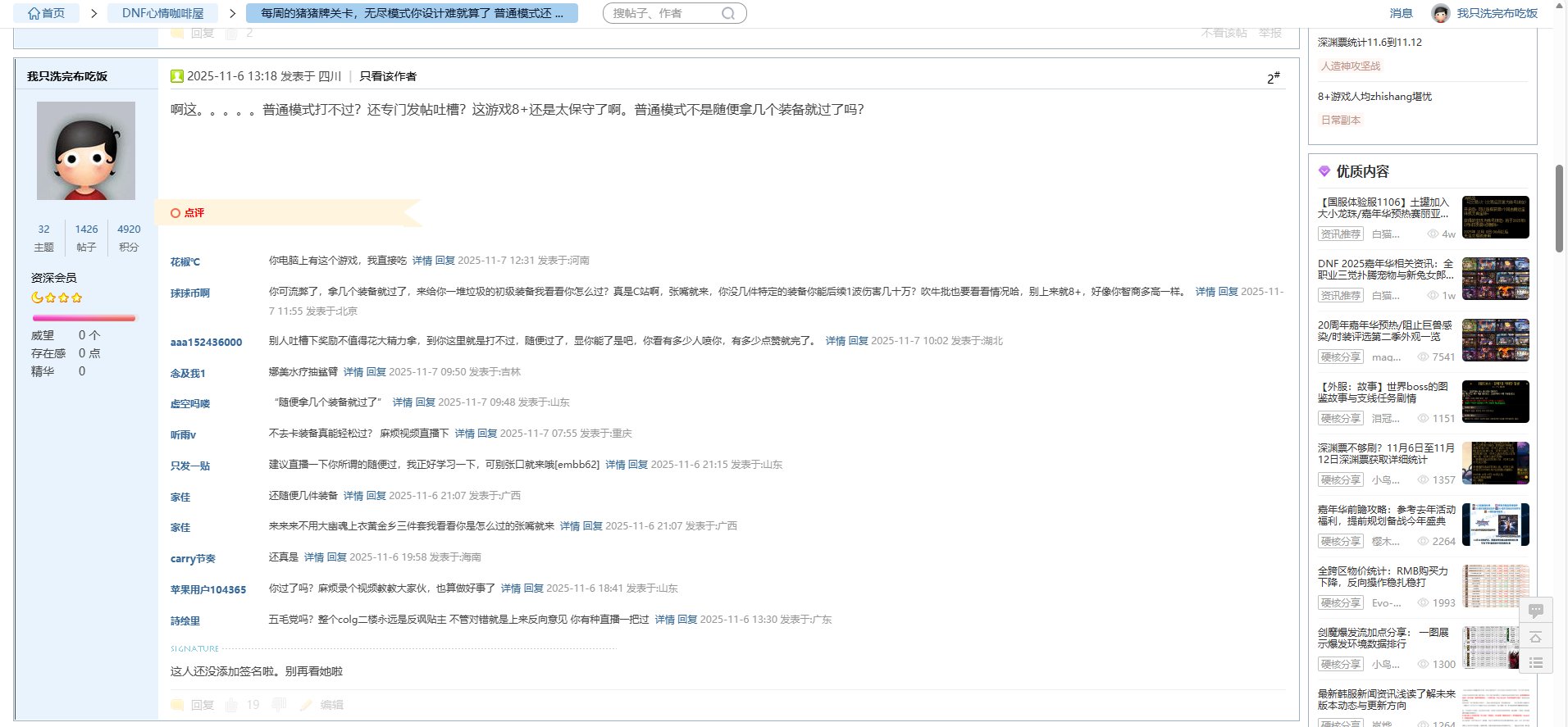1568x727 pixels.
Task: Open 详情 for 花椒℃'s comment
Action: click(x=422, y=261)
